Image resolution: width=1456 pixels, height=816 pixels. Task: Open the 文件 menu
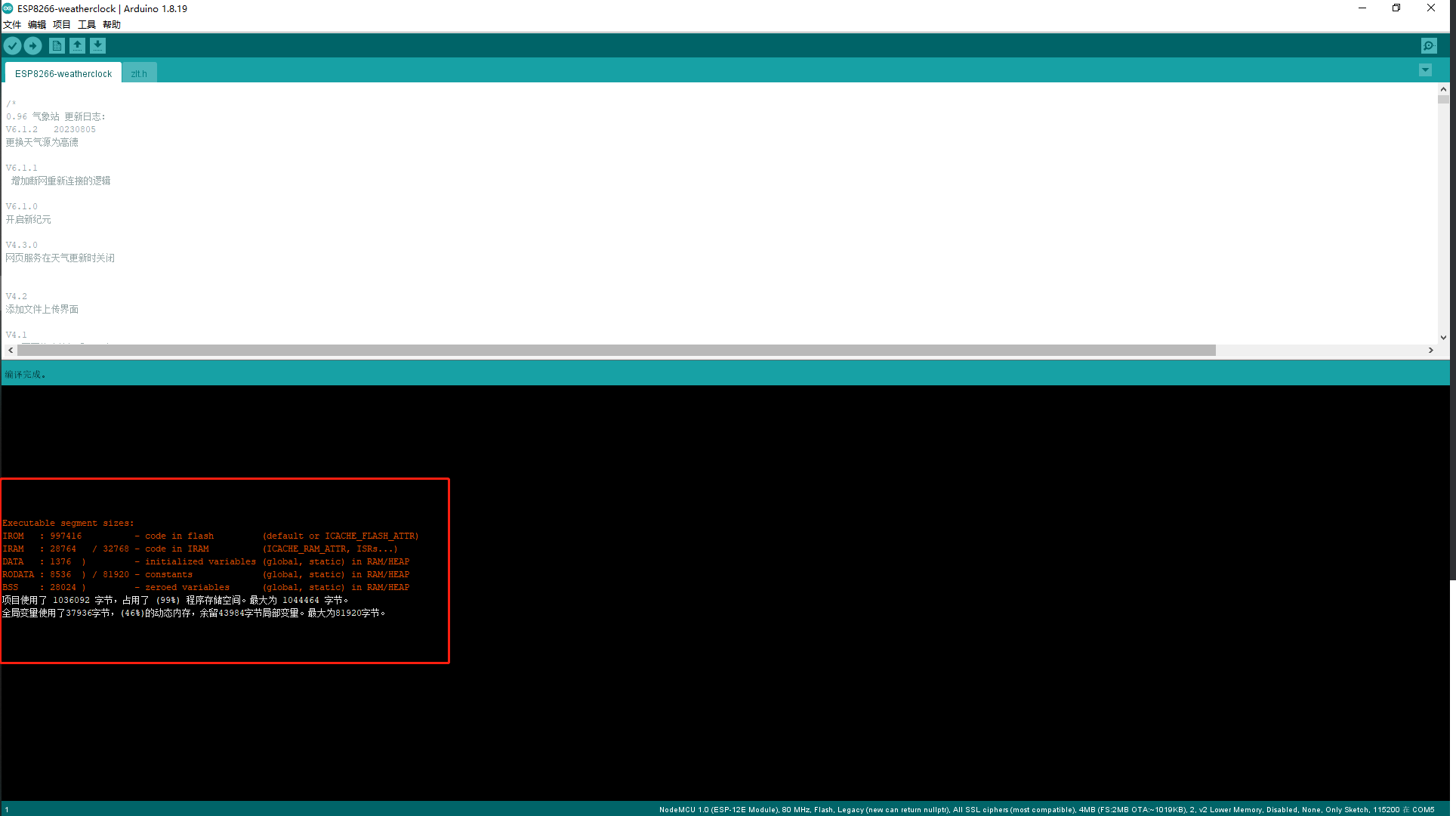[x=12, y=25]
